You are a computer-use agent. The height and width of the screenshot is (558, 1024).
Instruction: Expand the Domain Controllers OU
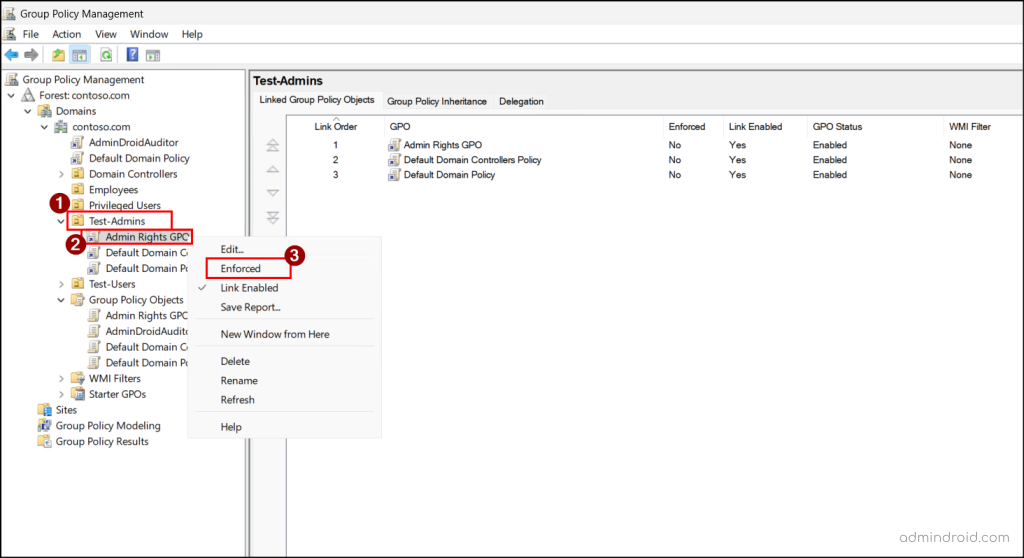(61, 174)
